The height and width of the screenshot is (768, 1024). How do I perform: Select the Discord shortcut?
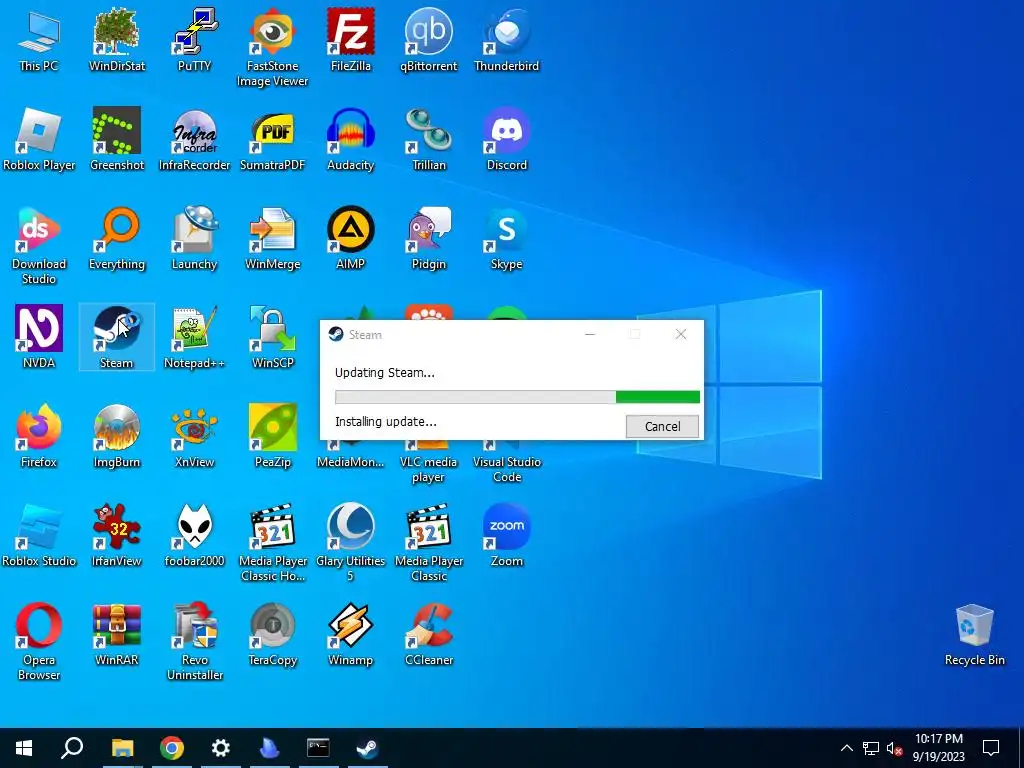pos(507,140)
